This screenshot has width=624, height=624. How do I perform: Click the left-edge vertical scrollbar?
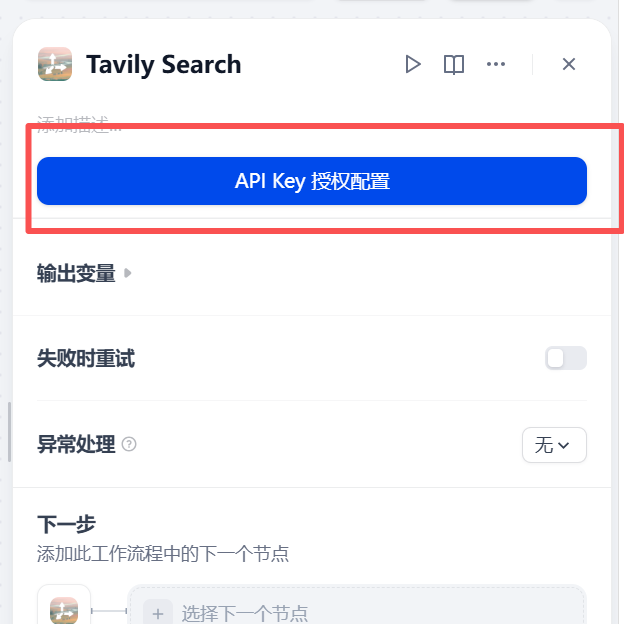(9, 432)
